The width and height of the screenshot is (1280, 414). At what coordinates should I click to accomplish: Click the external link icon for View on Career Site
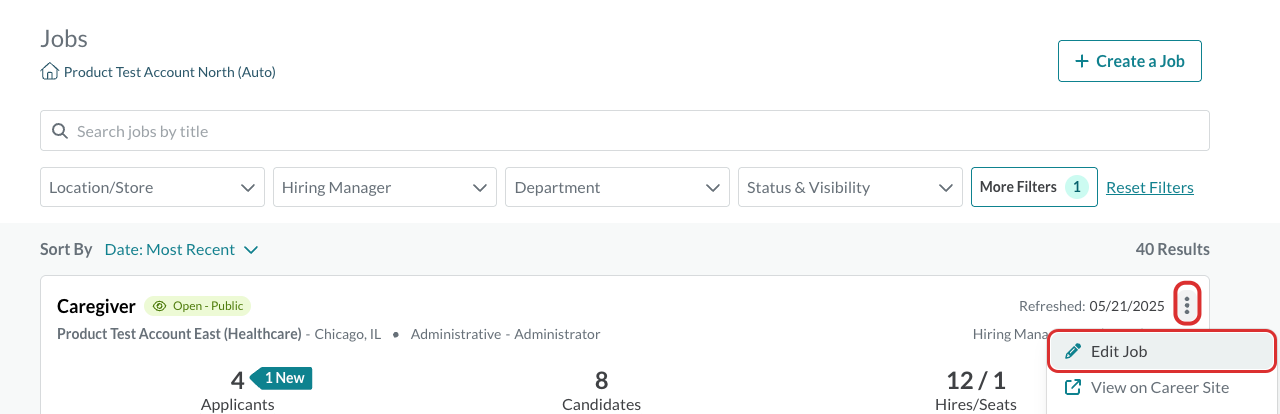(x=1073, y=387)
